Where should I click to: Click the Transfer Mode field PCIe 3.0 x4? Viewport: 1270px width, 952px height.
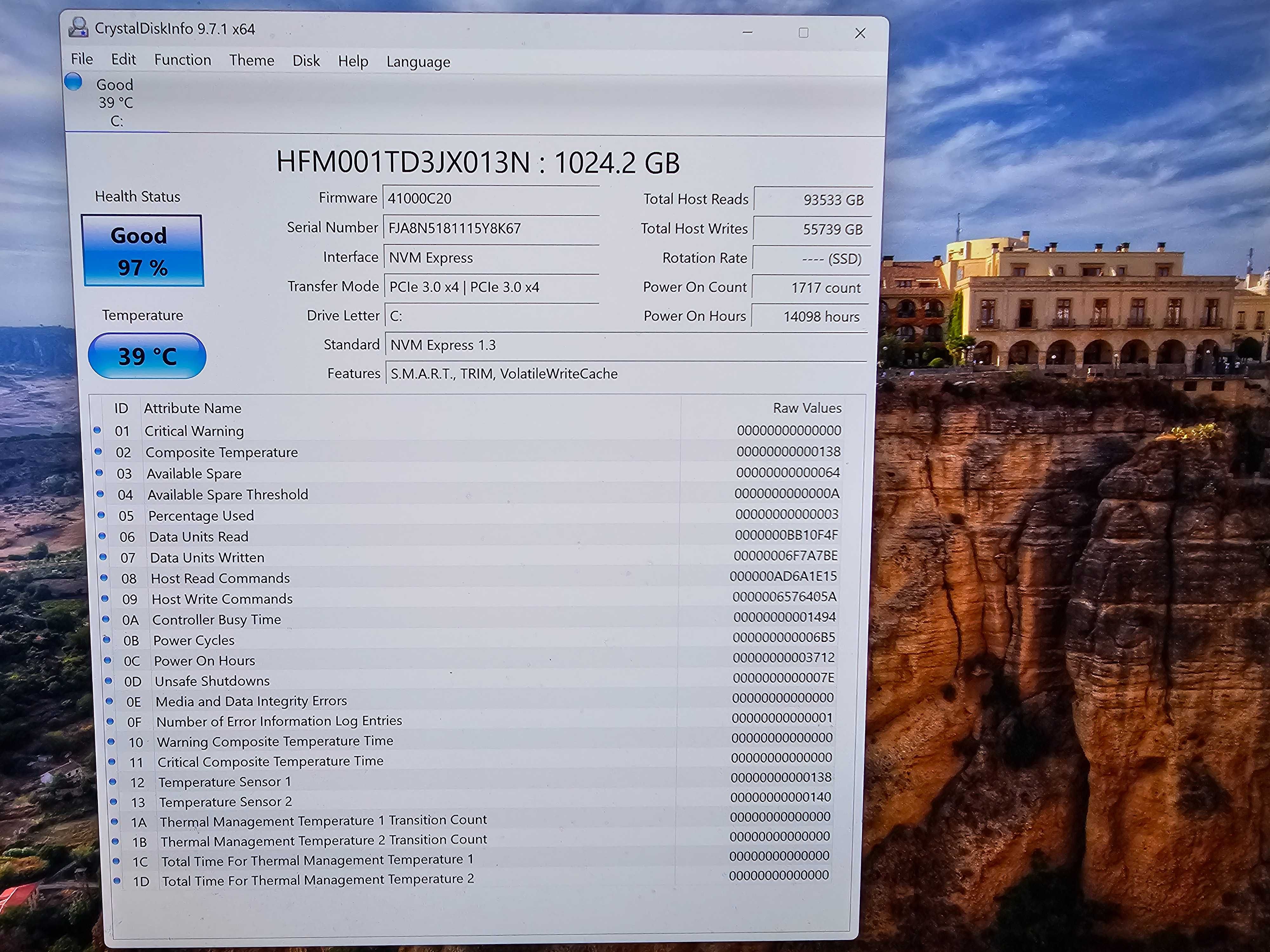[492, 287]
